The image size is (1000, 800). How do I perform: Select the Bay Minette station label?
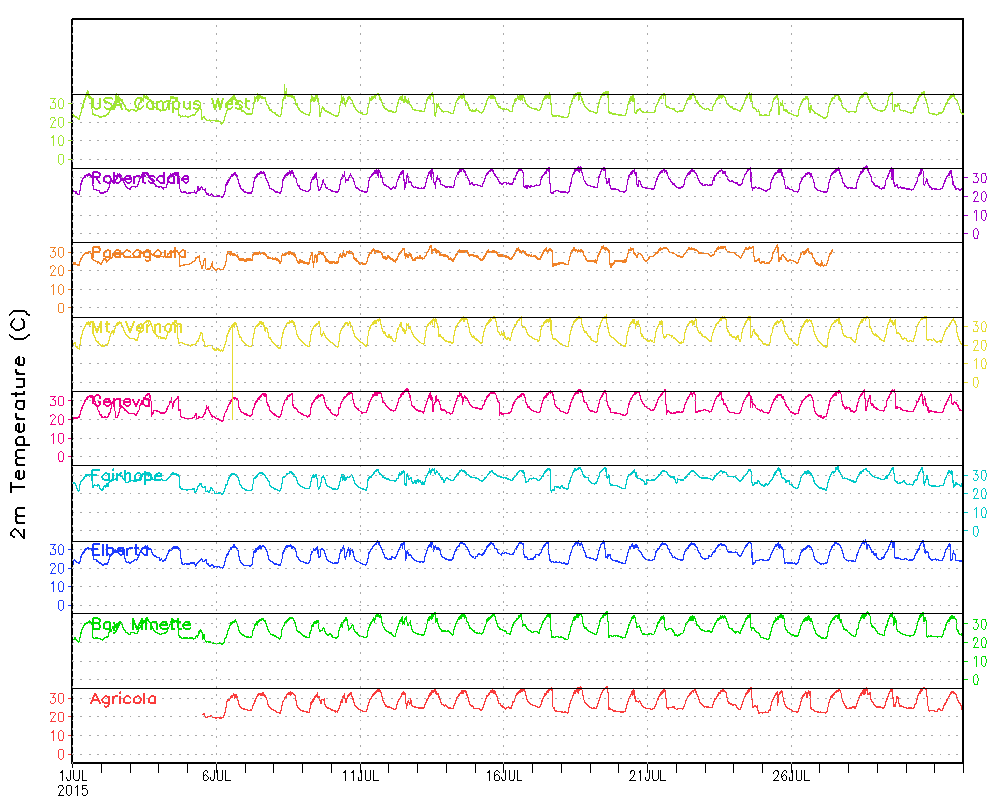click(140, 625)
